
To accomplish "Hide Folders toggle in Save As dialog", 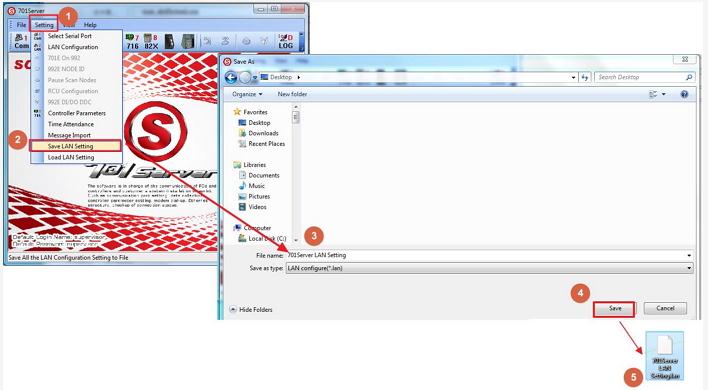I will pos(251,310).
